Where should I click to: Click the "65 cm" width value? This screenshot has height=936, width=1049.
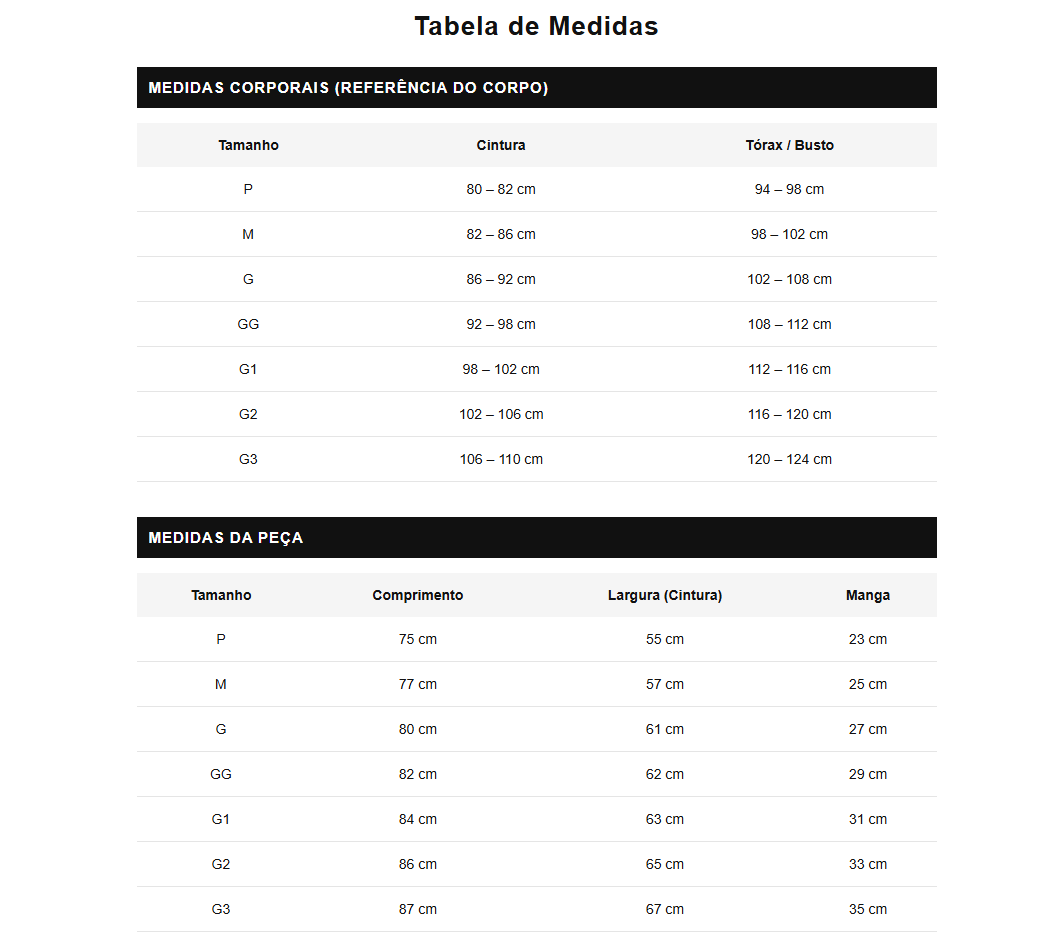click(665, 864)
